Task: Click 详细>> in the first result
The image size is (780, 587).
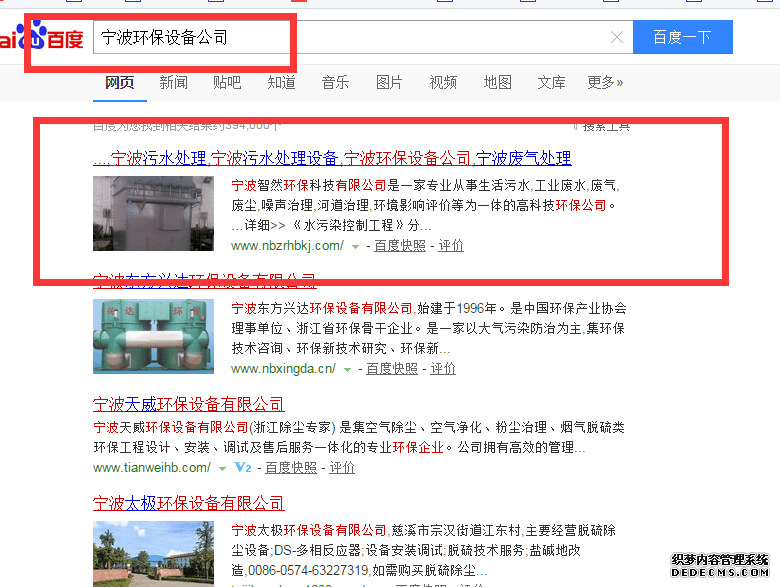Action: click(264, 225)
